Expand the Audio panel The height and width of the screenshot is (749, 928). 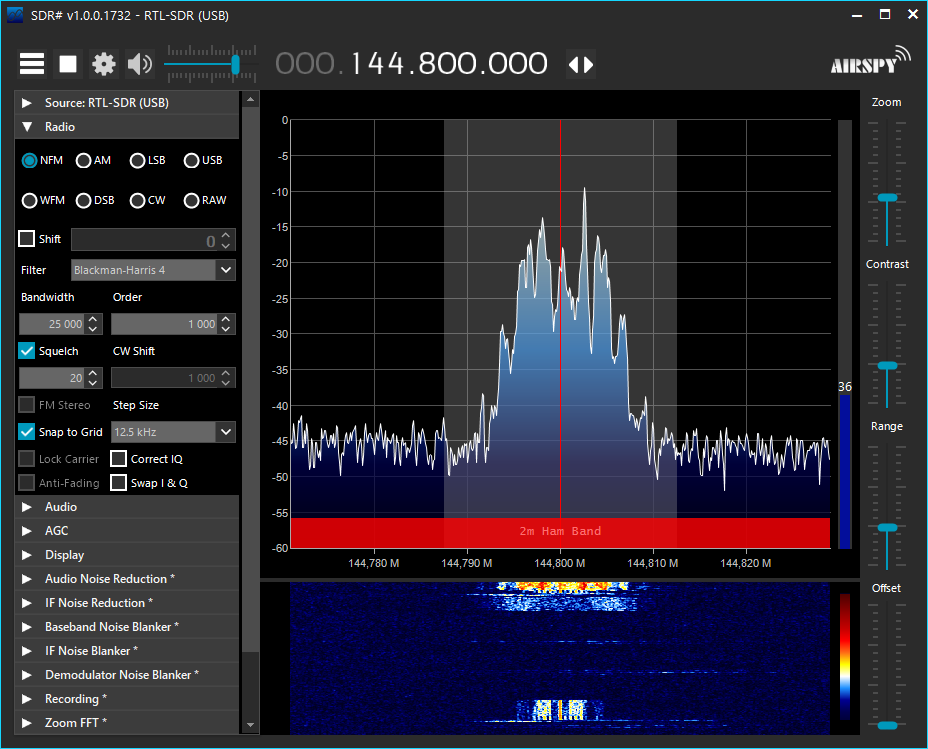point(127,506)
